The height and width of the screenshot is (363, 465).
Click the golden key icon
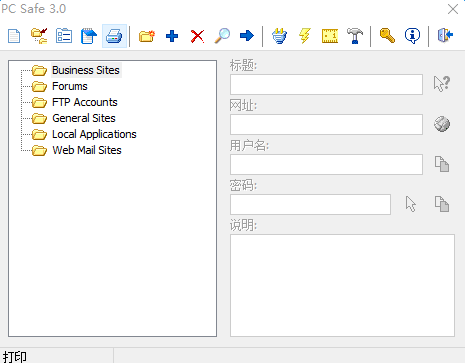point(387,35)
